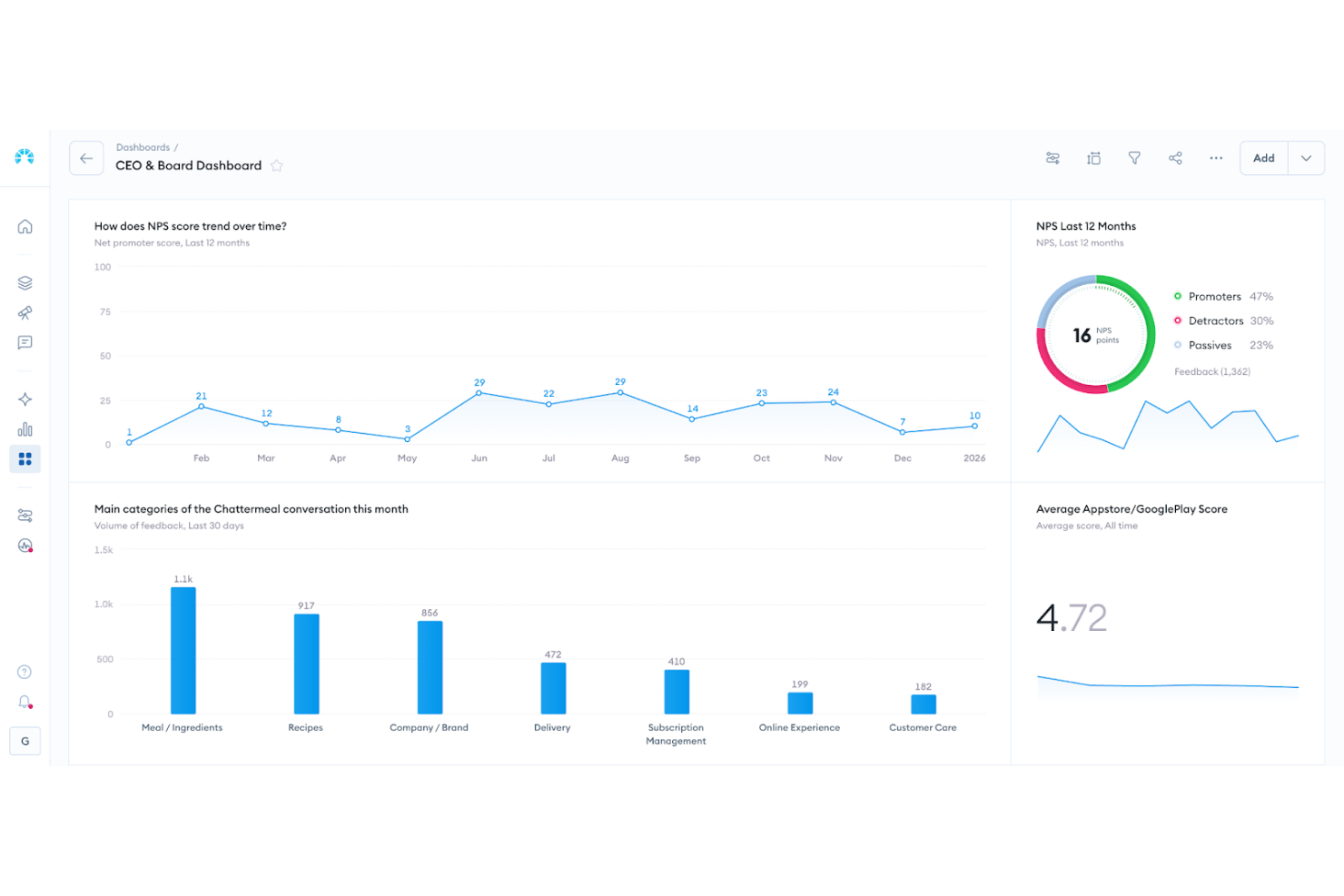Viewport: 1344px width, 896px height.
Task: Open the filter options in the toolbar
Action: tap(1134, 158)
